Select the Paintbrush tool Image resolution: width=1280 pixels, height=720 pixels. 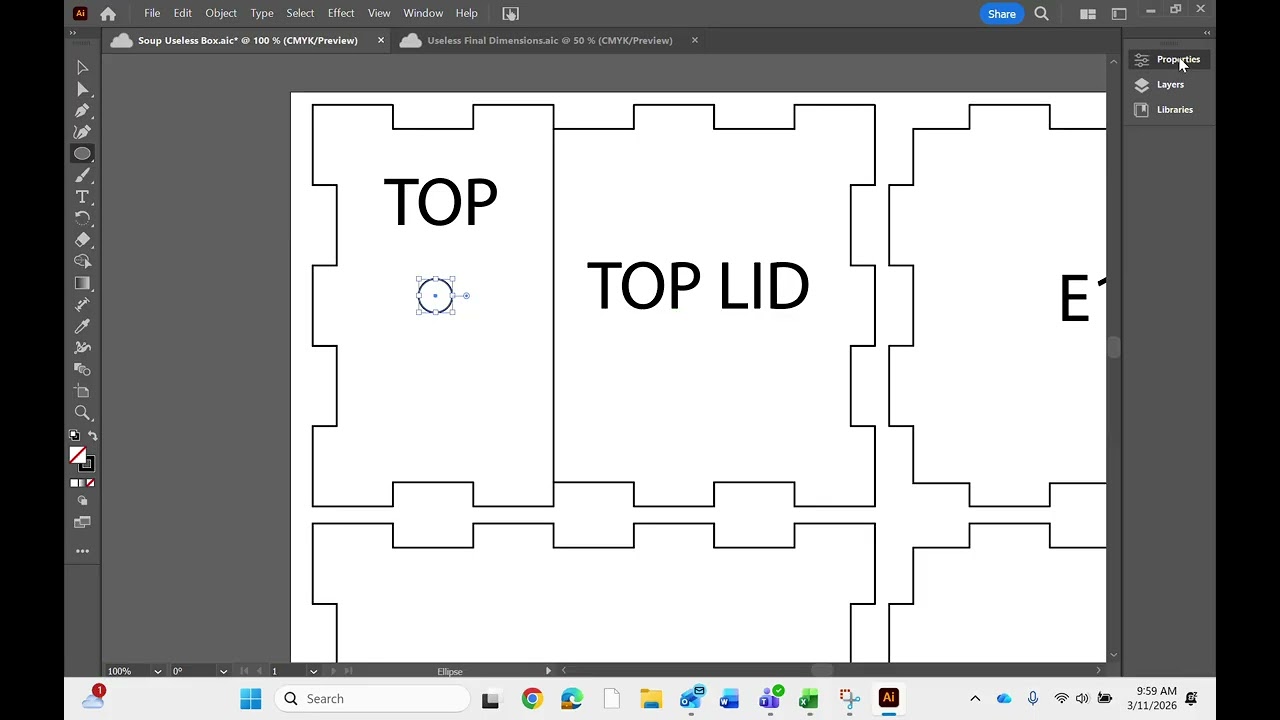pos(82,175)
